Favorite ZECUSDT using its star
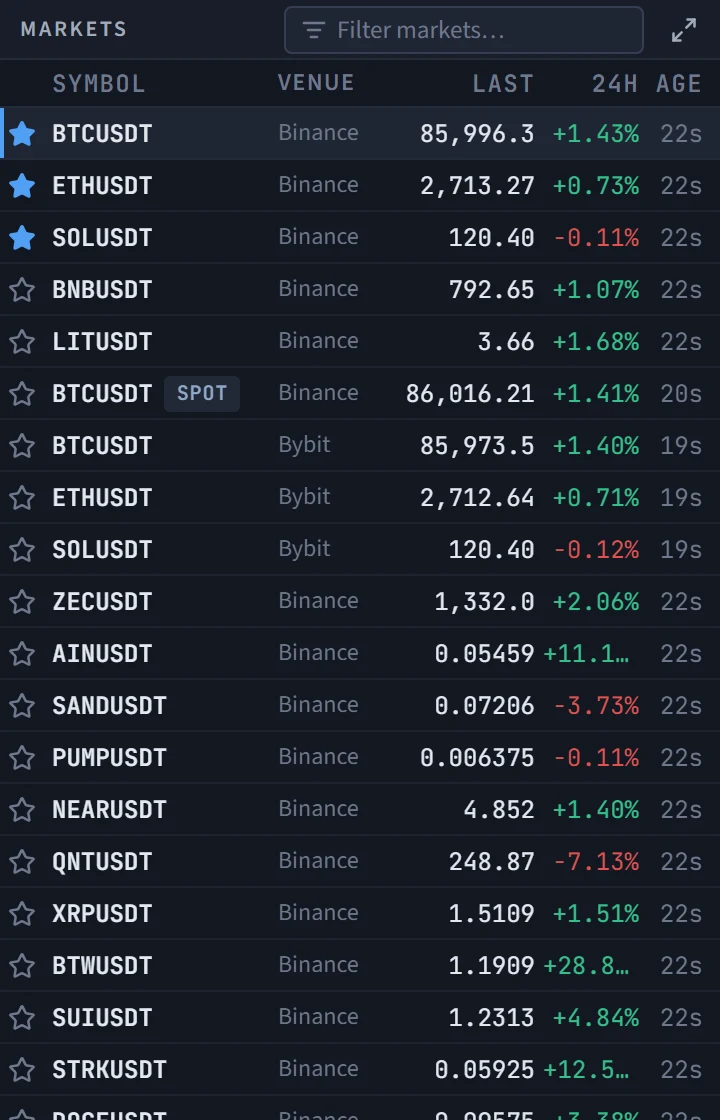 (22, 601)
